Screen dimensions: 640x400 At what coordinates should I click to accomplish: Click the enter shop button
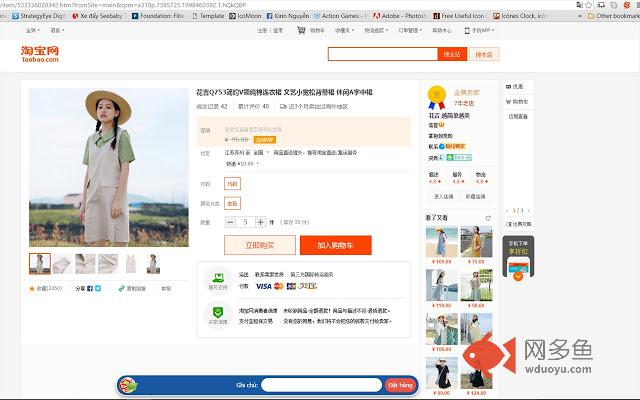(x=444, y=196)
